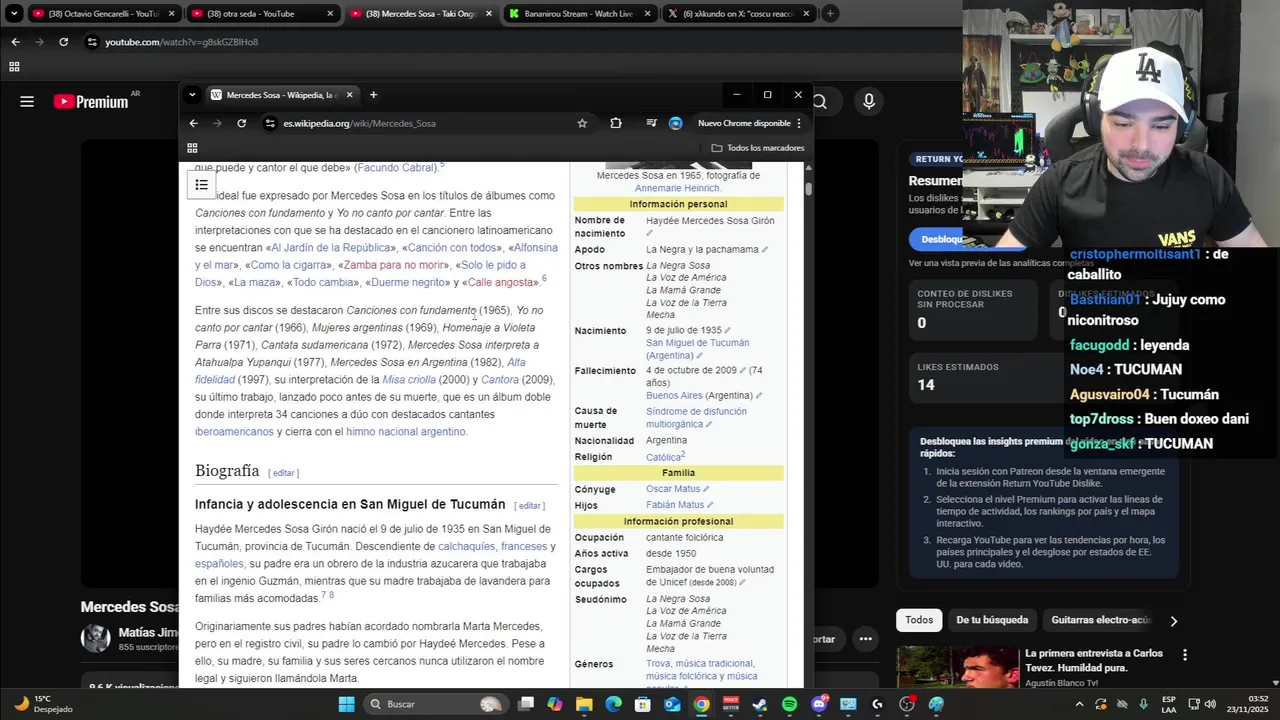Click the taskbar Buscar search box
1280x720 pixels.
(435, 704)
